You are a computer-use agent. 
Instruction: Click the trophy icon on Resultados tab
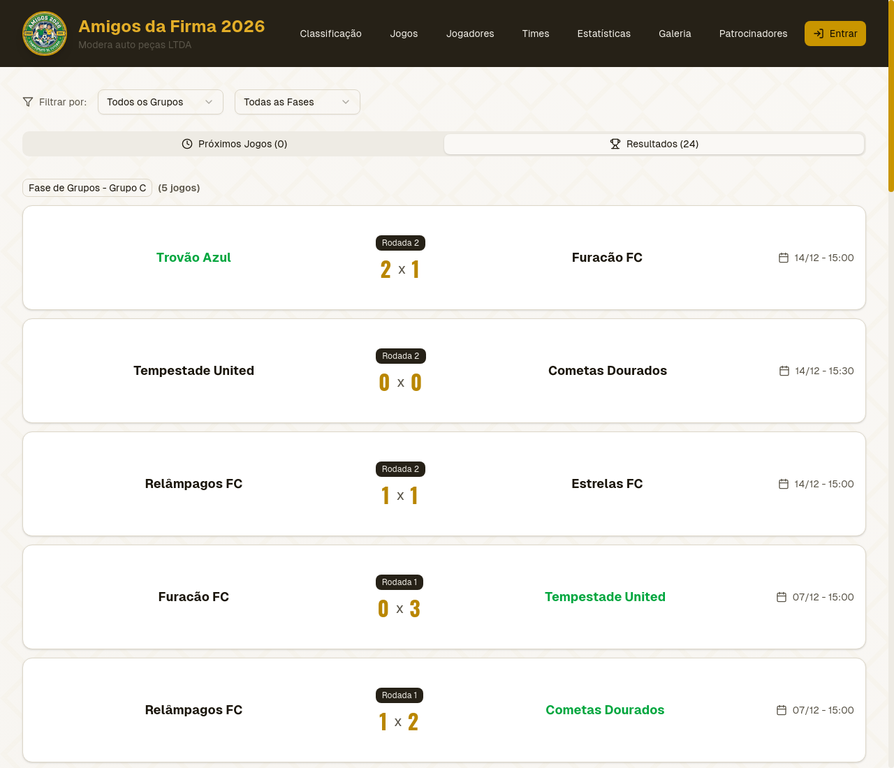click(614, 143)
